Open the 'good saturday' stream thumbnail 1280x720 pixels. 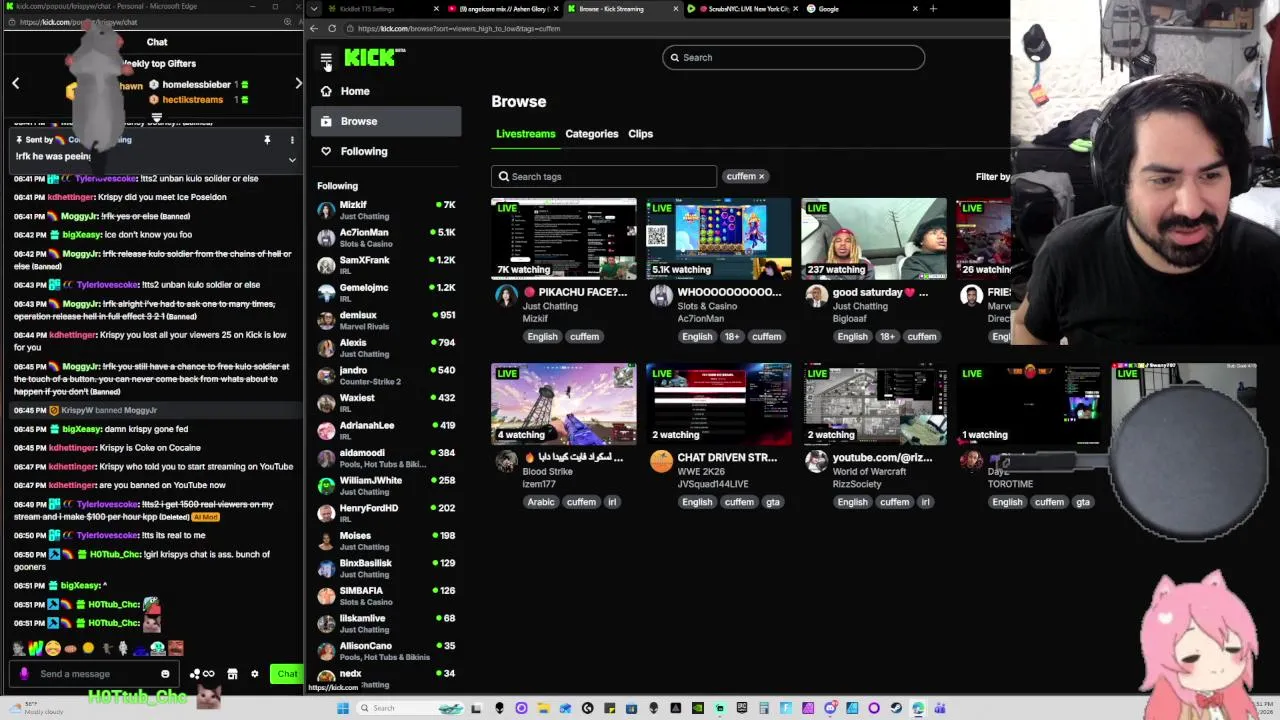point(873,239)
